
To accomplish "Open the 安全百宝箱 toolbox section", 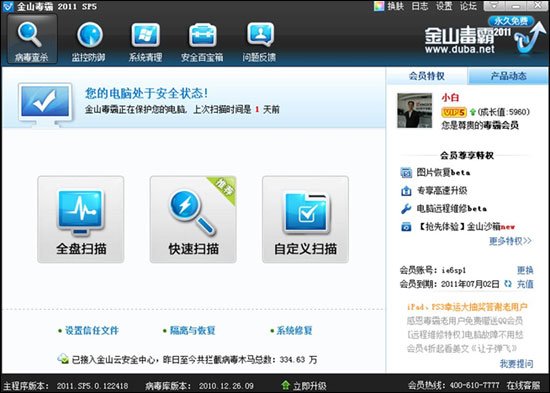I will (x=202, y=42).
